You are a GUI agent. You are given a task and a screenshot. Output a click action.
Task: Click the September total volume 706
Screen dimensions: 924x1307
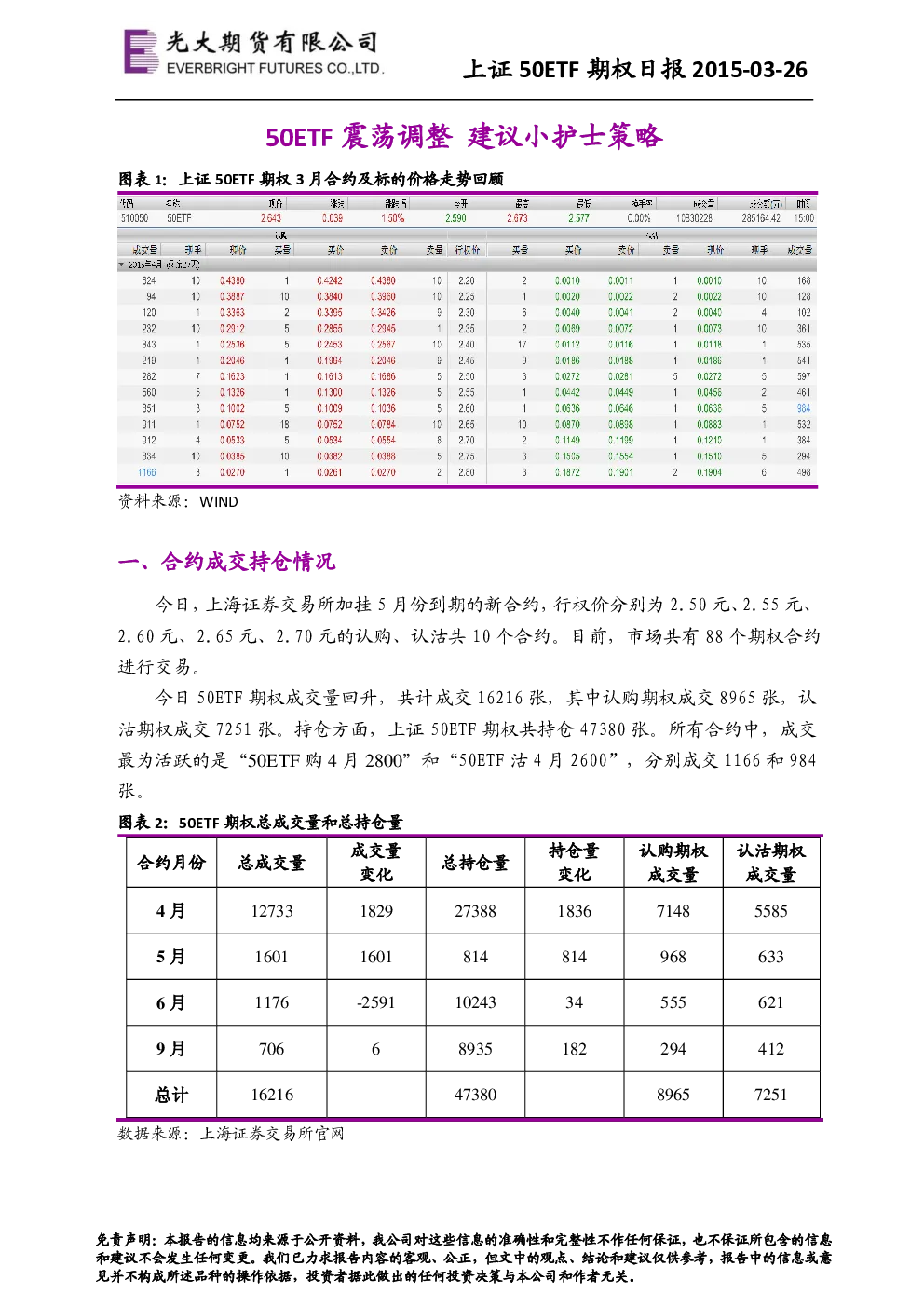272,1049
